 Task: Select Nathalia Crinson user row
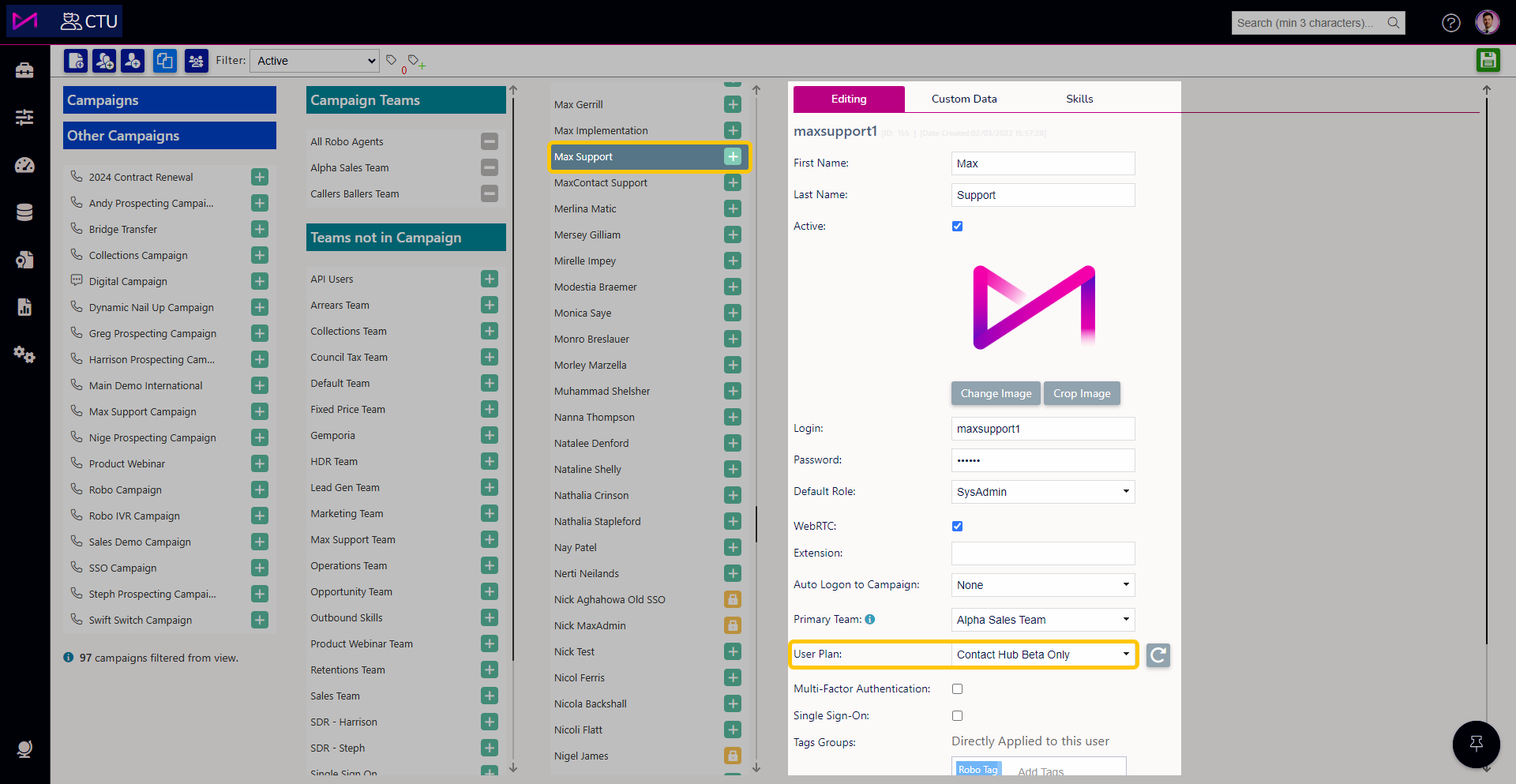(648, 495)
